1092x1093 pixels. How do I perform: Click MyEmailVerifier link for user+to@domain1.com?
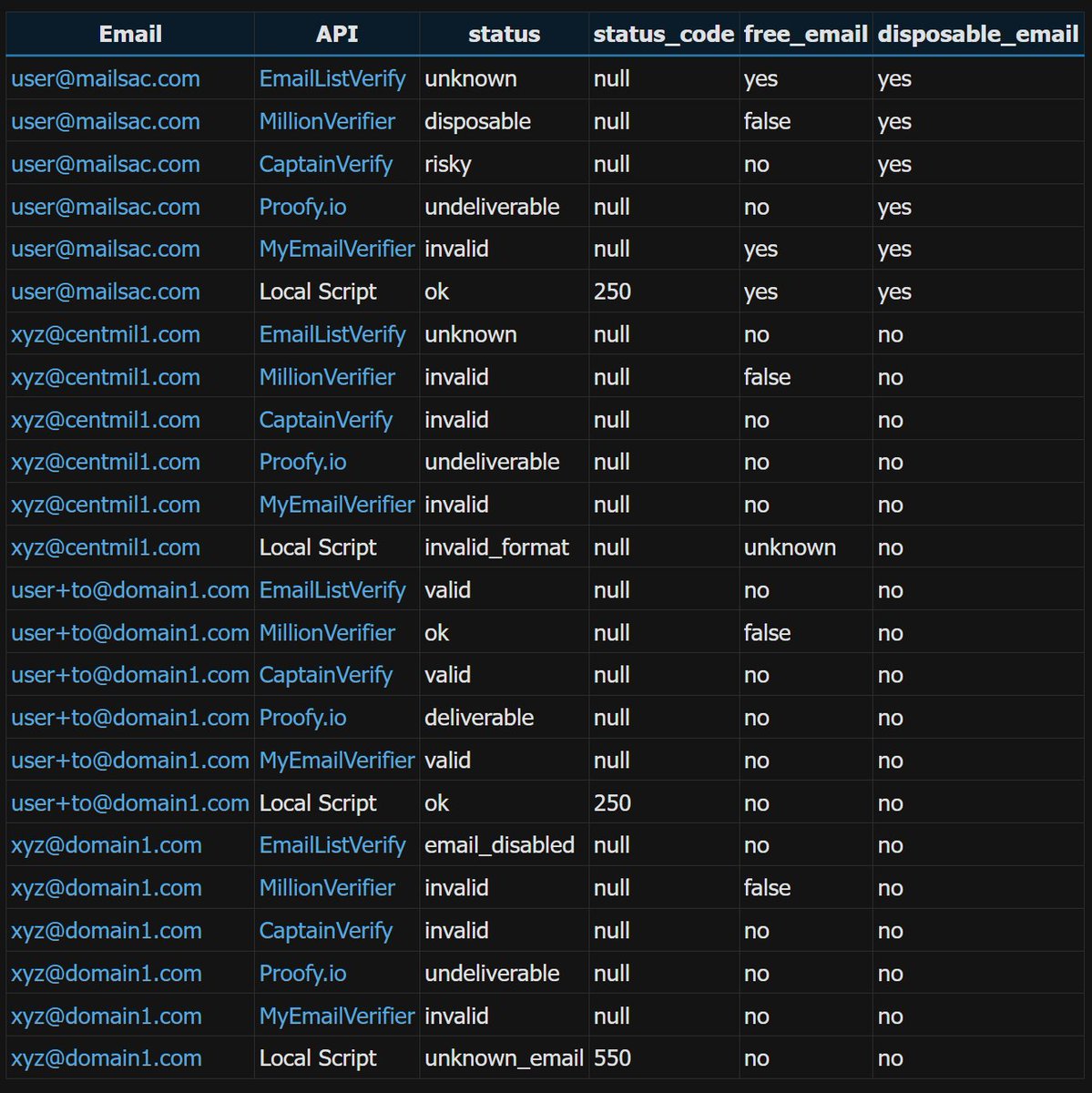(337, 761)
